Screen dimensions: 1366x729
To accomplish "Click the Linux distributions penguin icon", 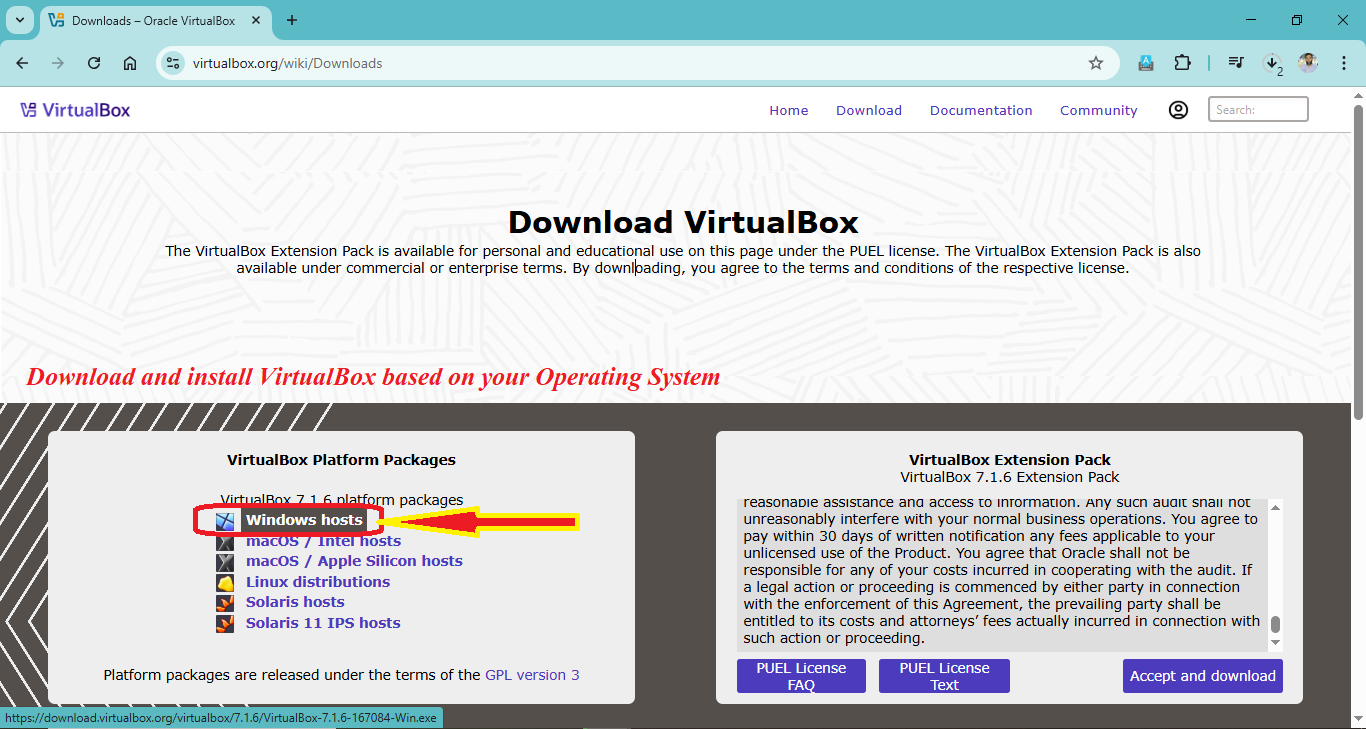I will tap(226, 583).
